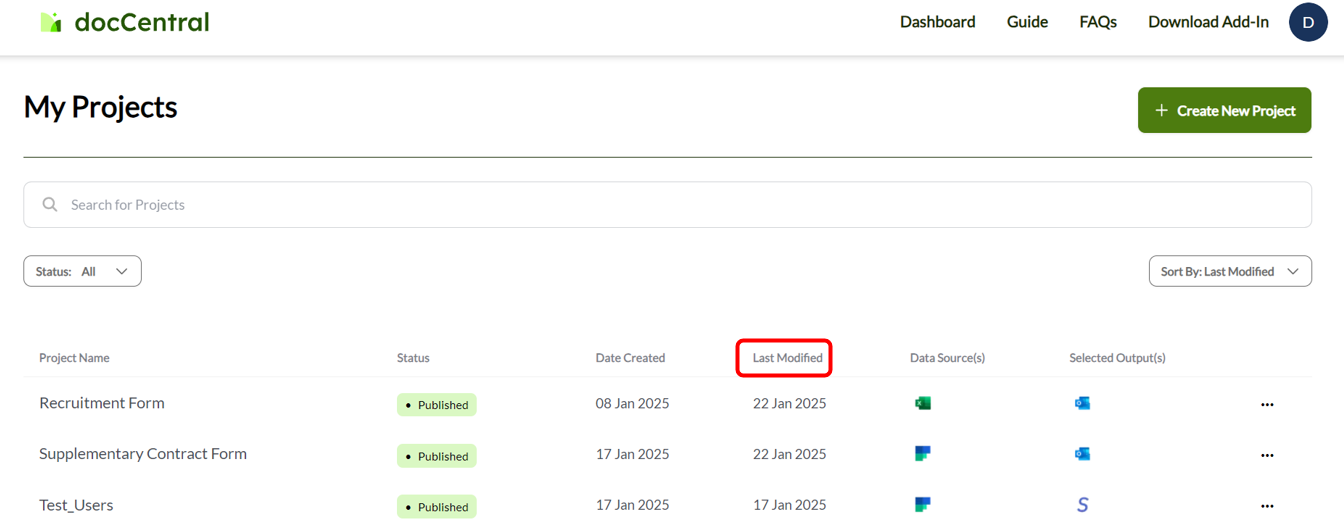Go to Dashboard in the top navigation
Screen dimensions: 1344x522
pos(937,22)
